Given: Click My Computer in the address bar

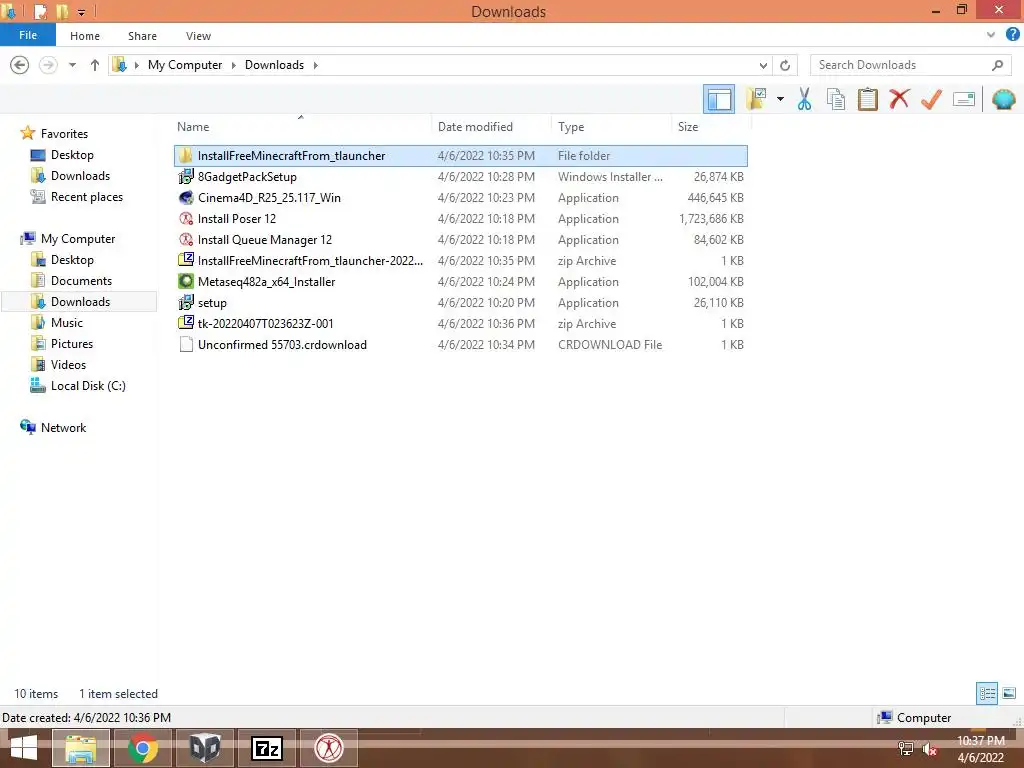Looking at the screenshot, I should point(185,65).
